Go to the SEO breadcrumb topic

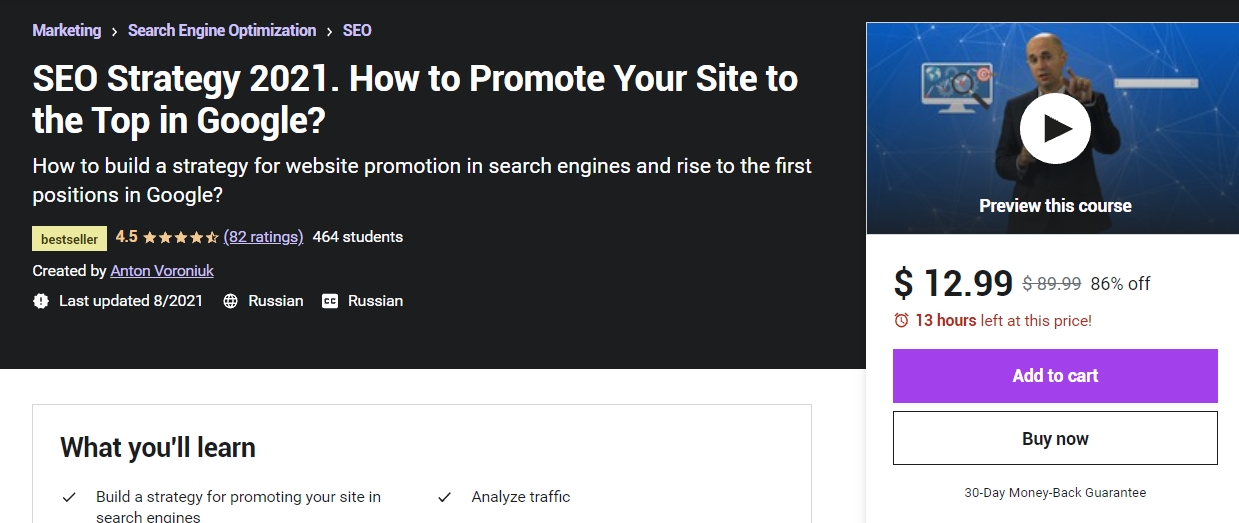(357, 30)
